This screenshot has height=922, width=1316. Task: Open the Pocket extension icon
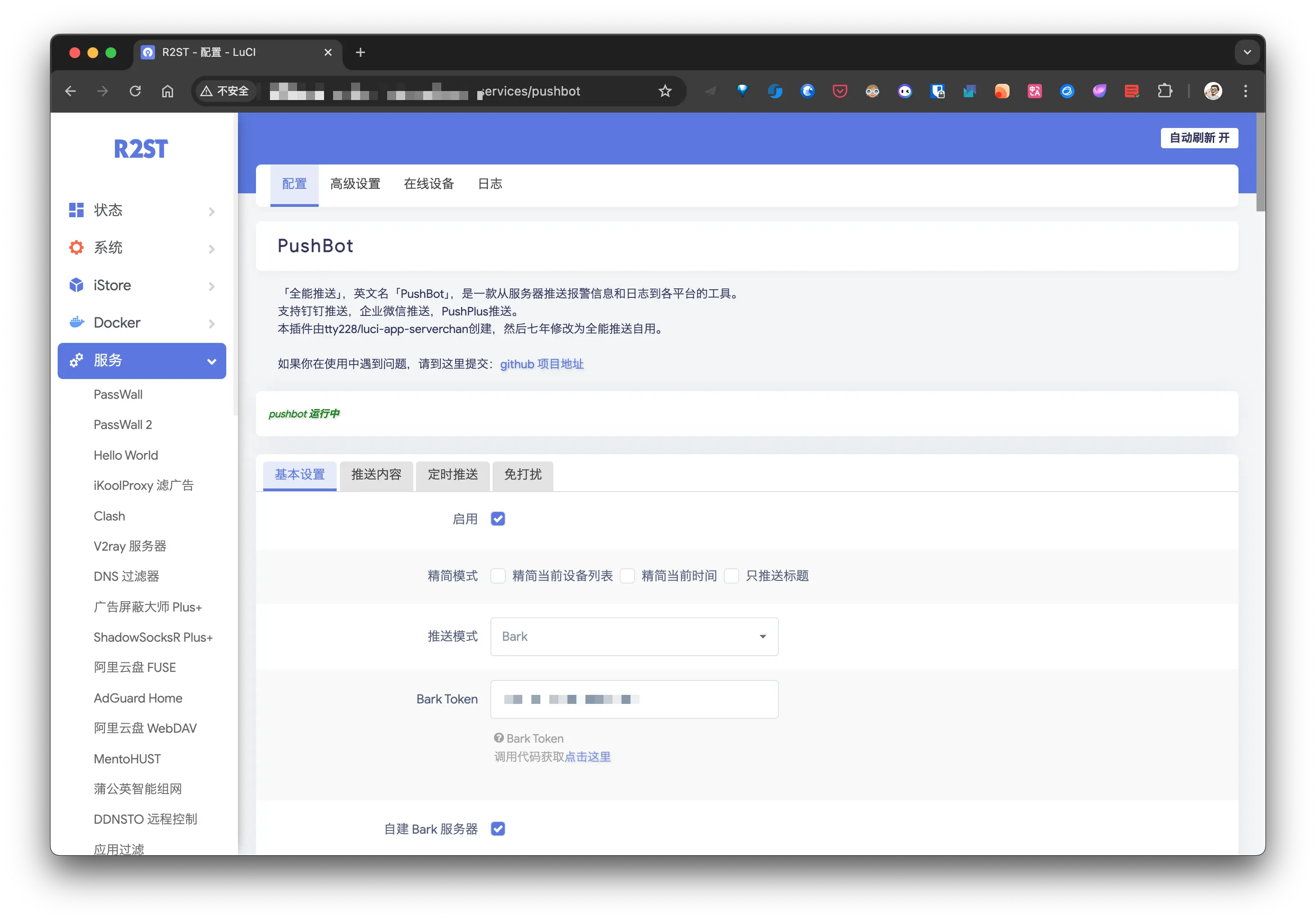pyautogui.click(x=839, y=91)
